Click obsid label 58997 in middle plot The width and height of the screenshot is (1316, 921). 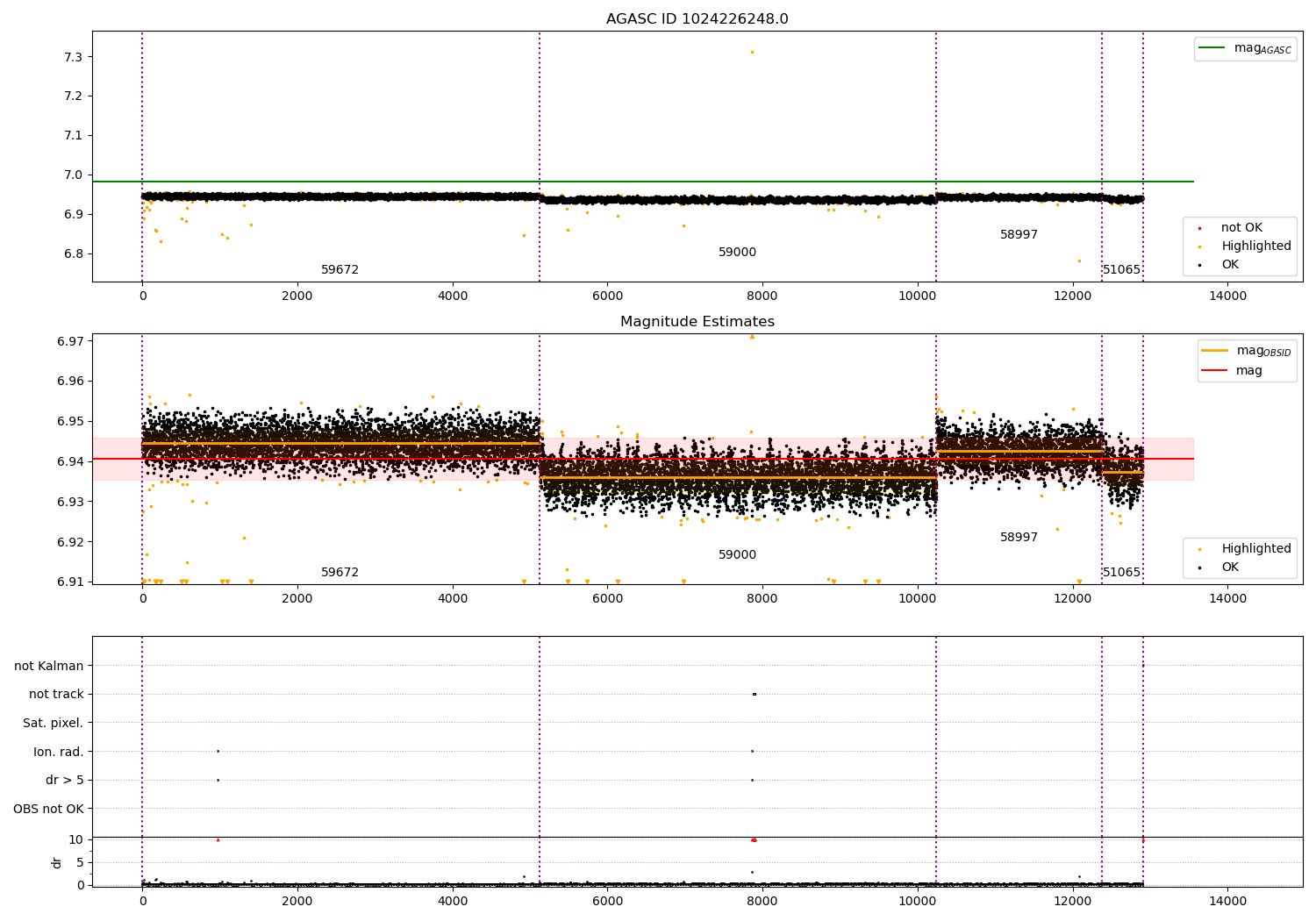pos(1019,538)
